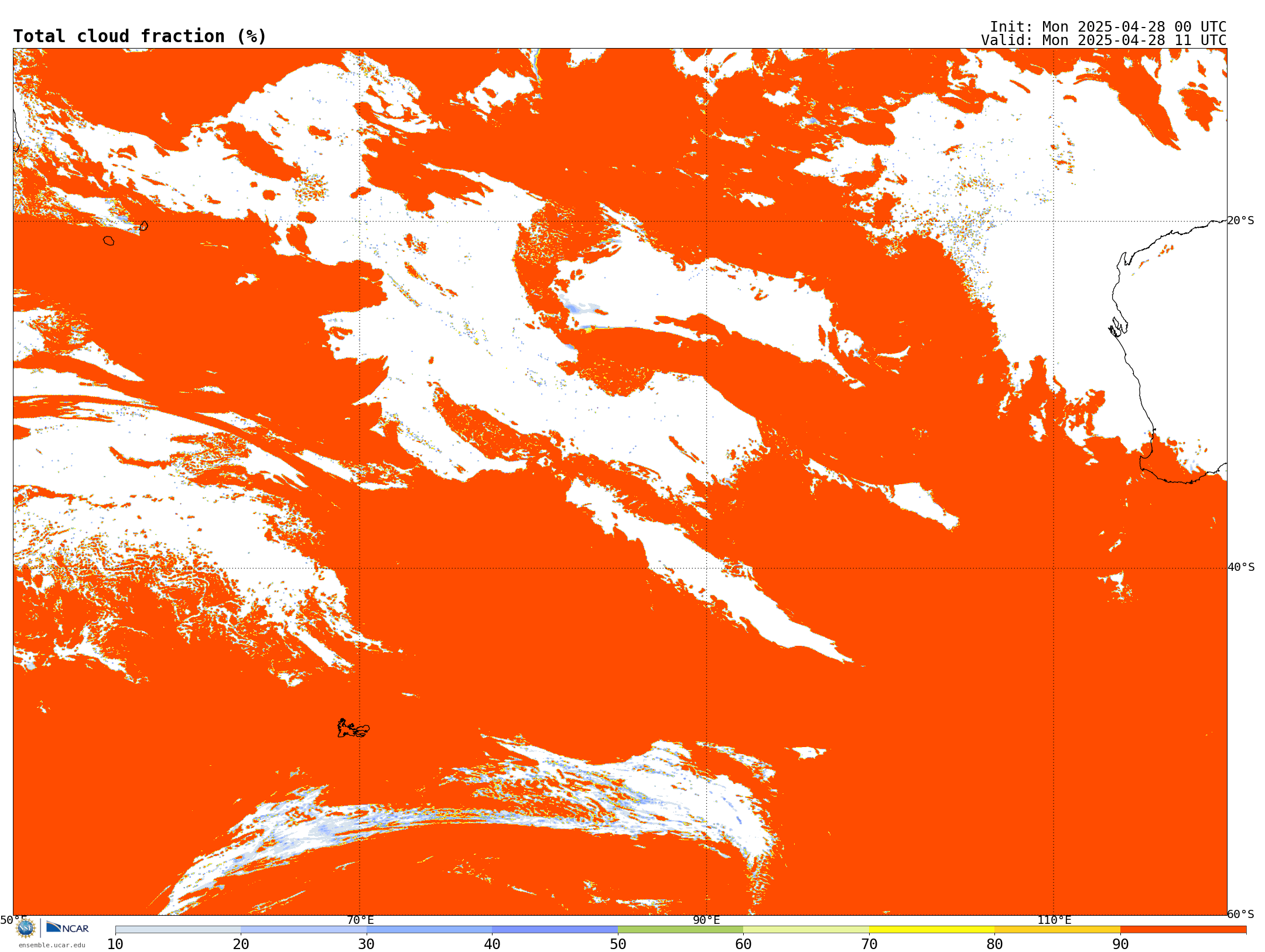Click the 80-90 gold colorbar segment
Screen dimensions: 1265x952
click(1057, 930)
